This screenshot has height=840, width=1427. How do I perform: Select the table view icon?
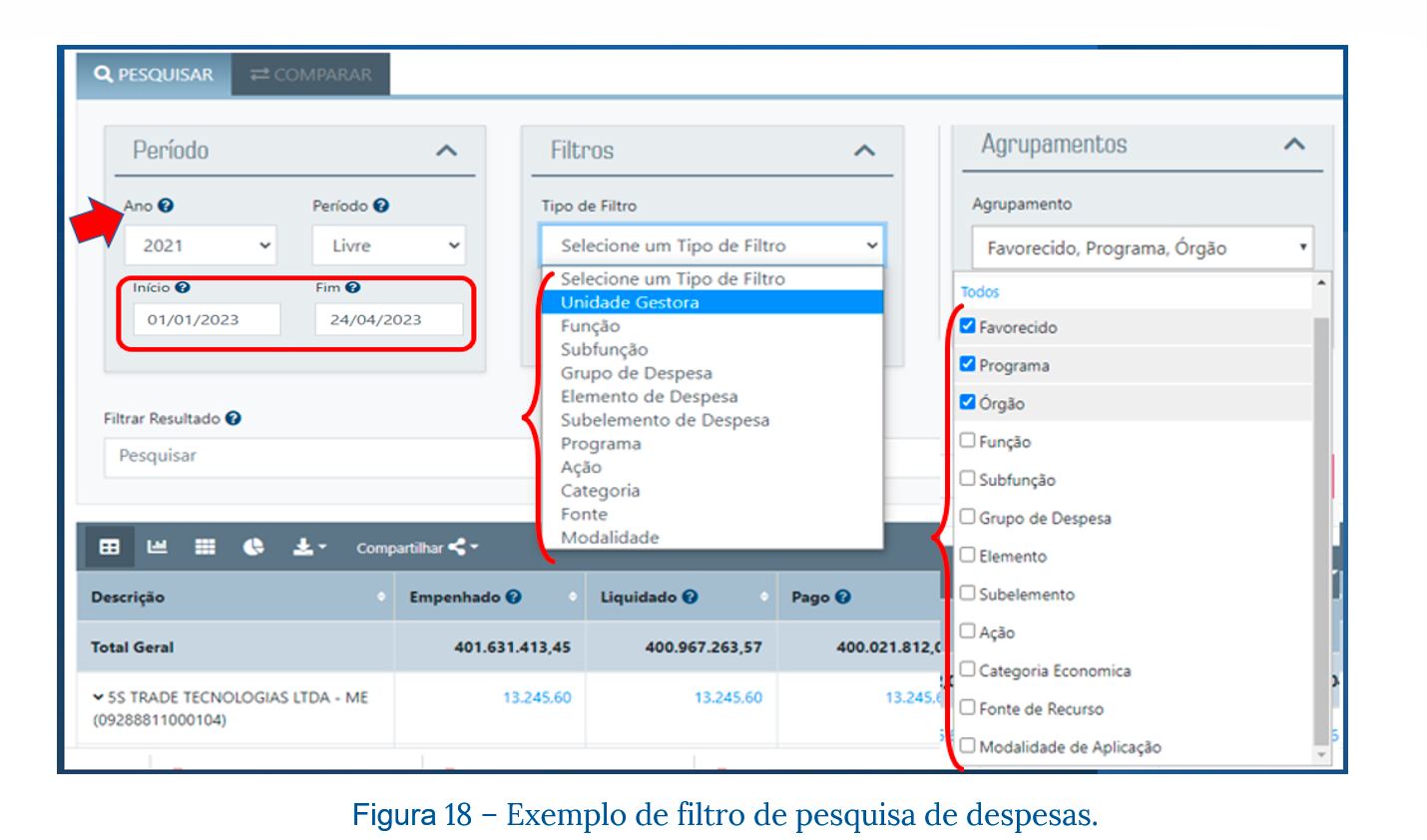(110, 547)
